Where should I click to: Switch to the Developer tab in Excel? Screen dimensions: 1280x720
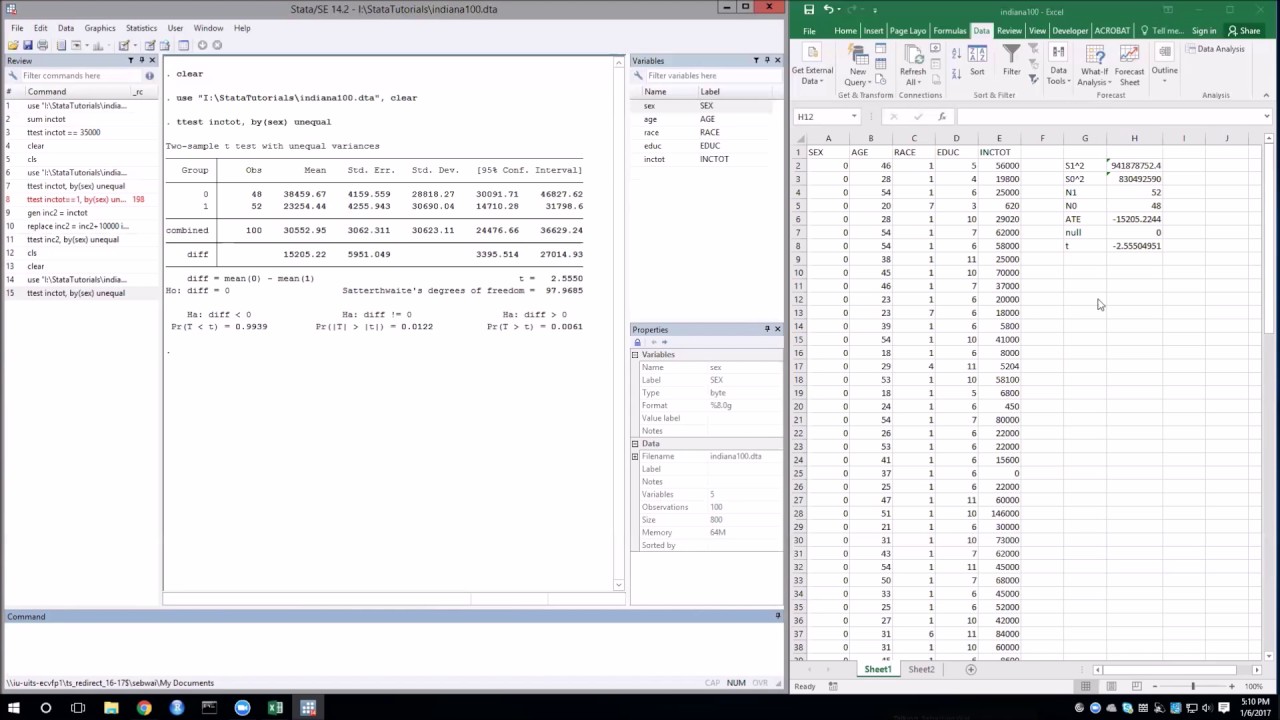(x=1070, y=31)
